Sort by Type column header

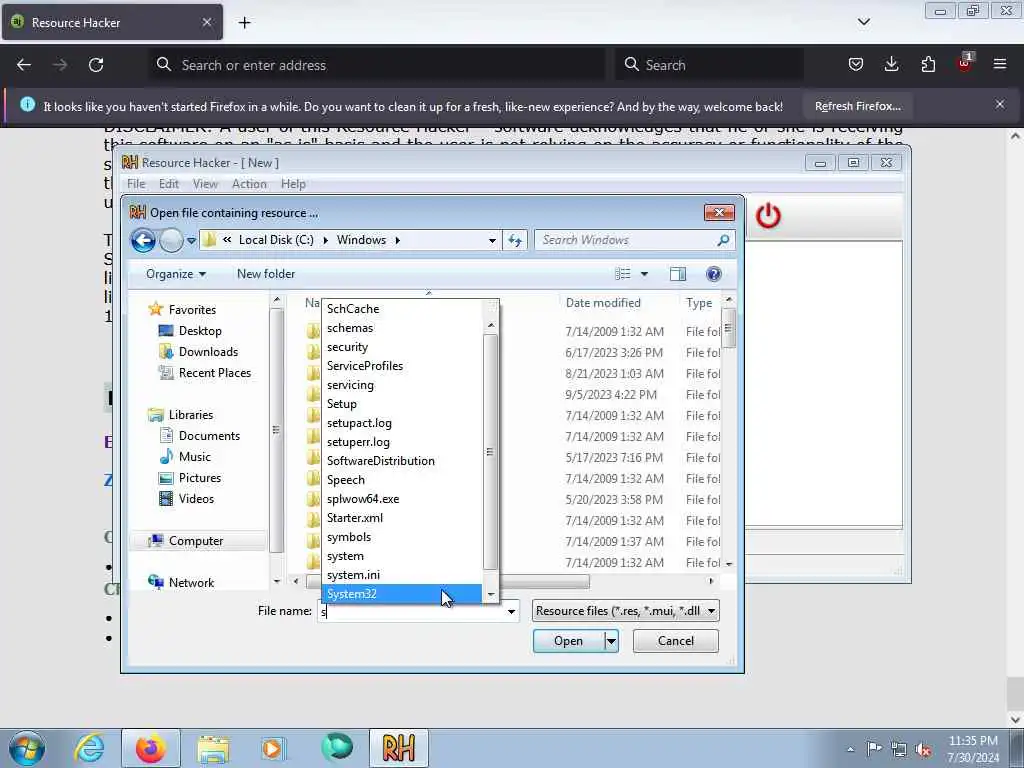pos(699,302)
